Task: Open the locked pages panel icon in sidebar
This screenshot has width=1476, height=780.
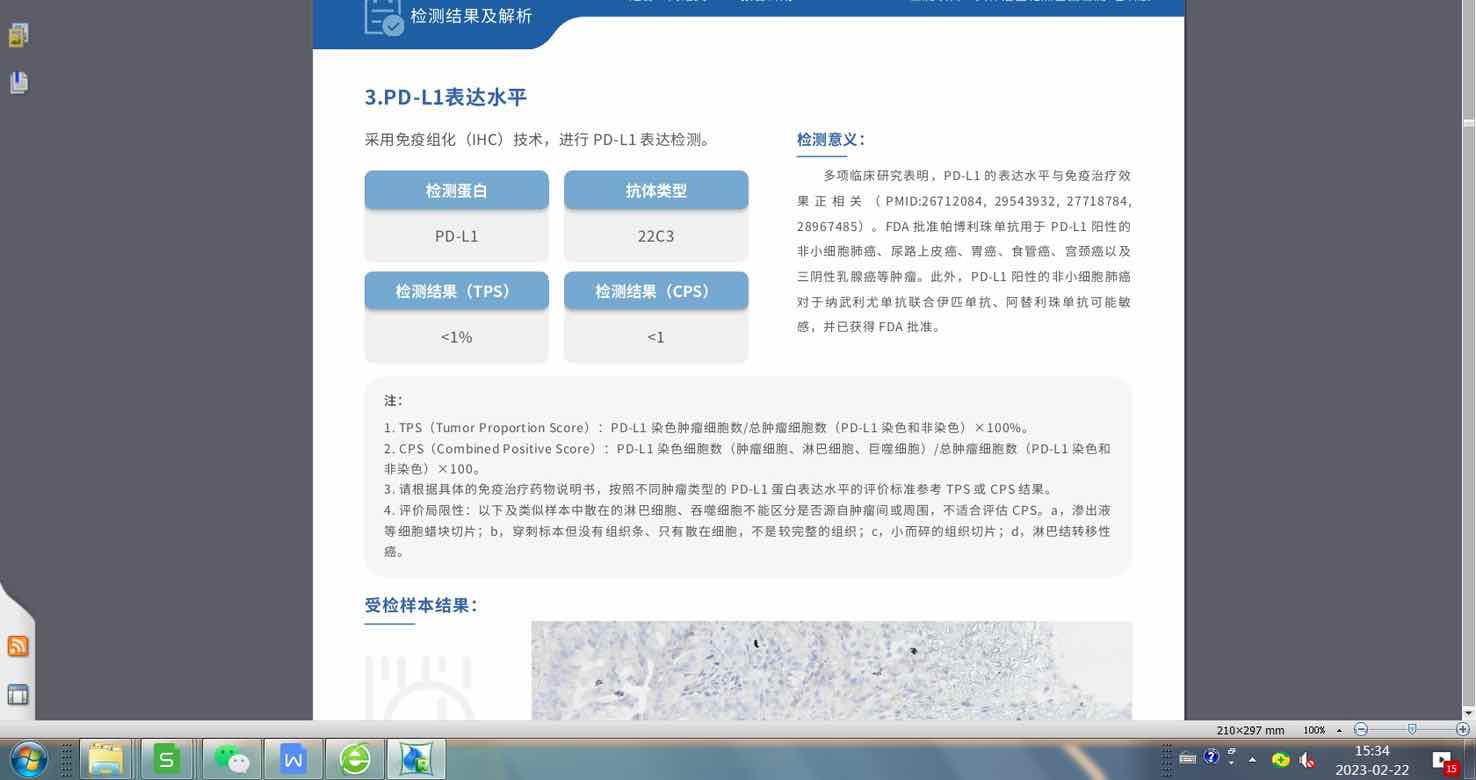Action: pos(18,36)
